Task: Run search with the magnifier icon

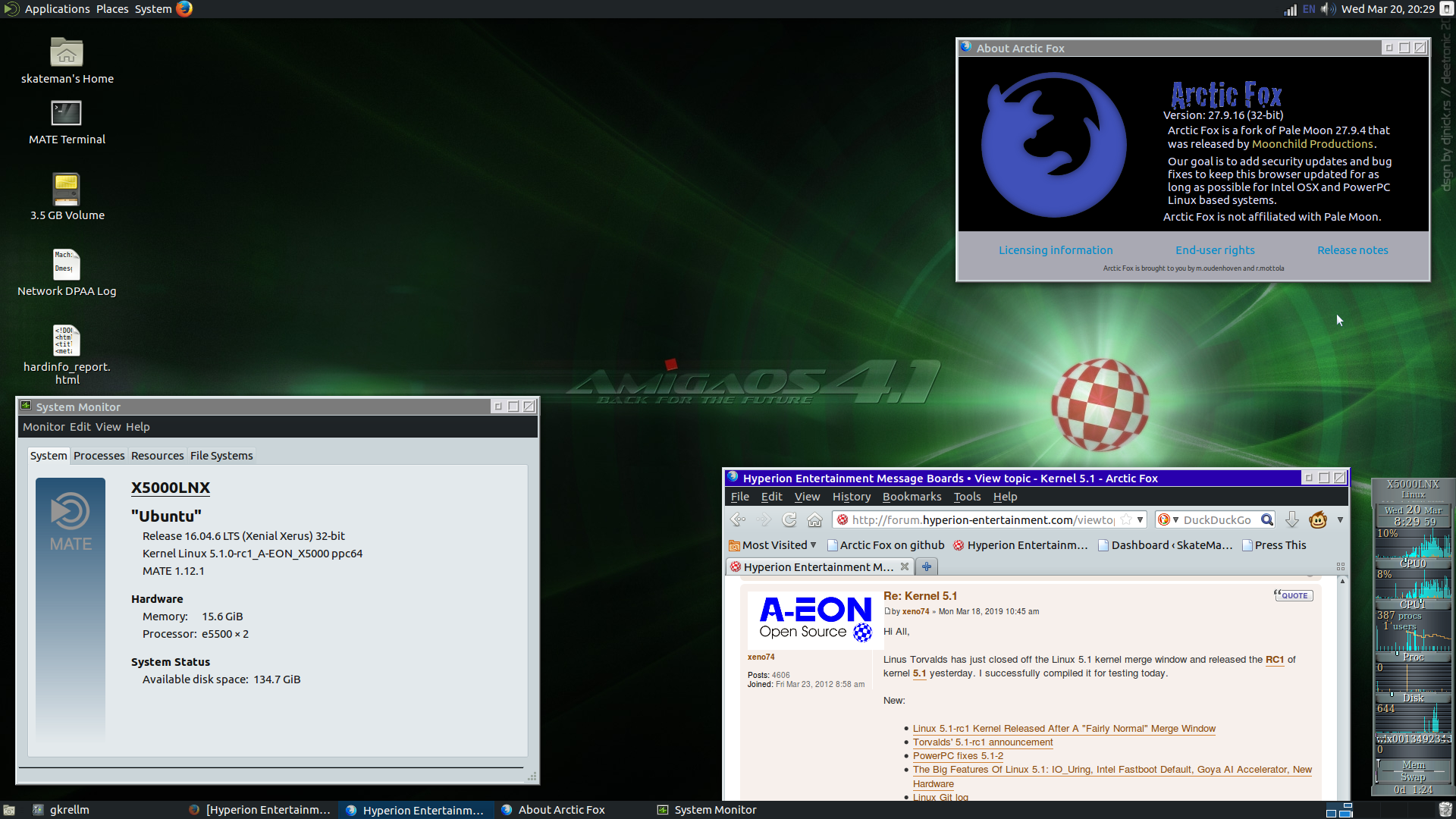Action: tap(1266, 519)
